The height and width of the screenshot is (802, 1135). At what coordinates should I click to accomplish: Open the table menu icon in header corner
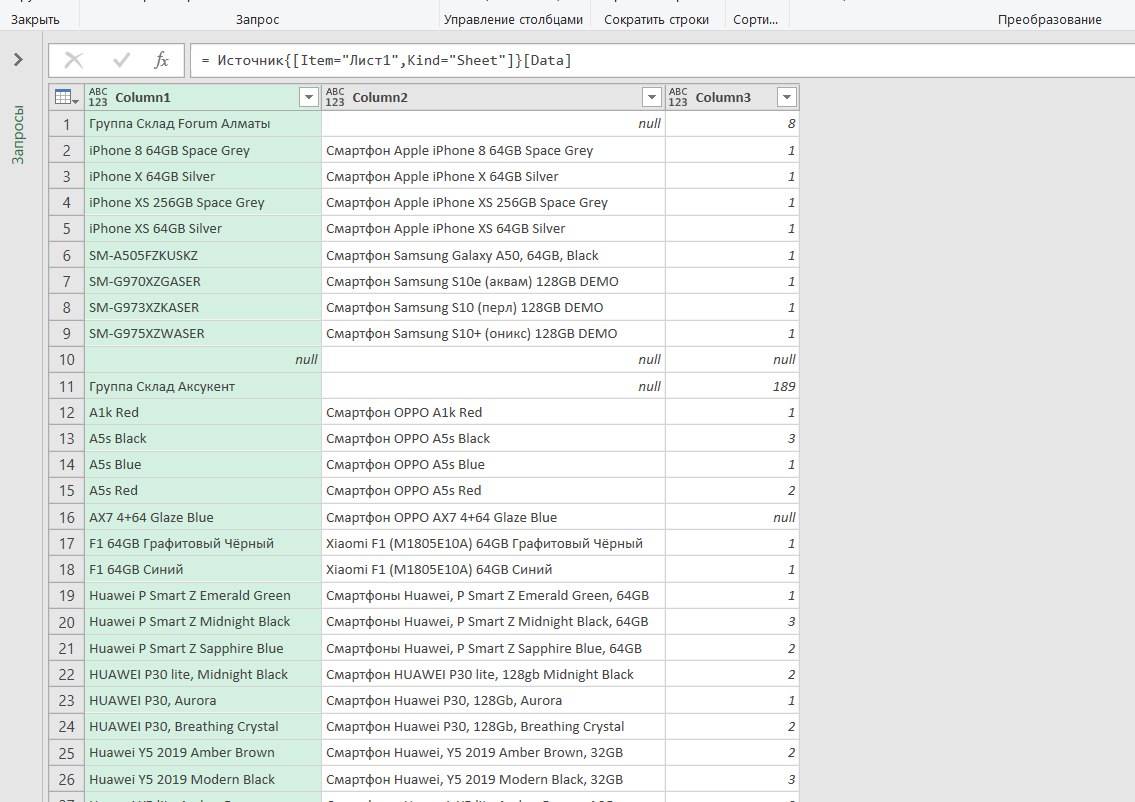pyautogui.click(x=67, y=97)
